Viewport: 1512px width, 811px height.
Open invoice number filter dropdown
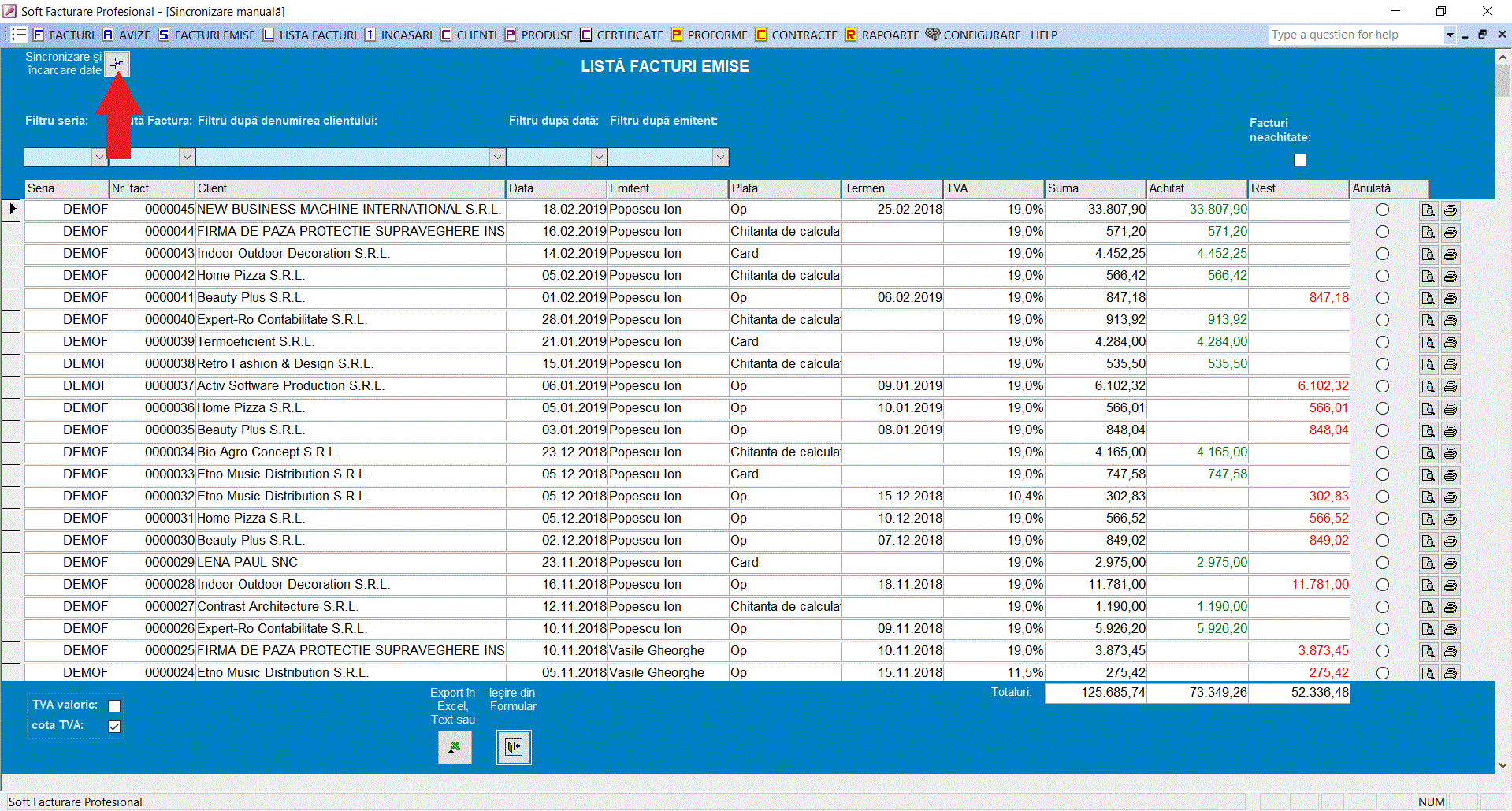187,157
